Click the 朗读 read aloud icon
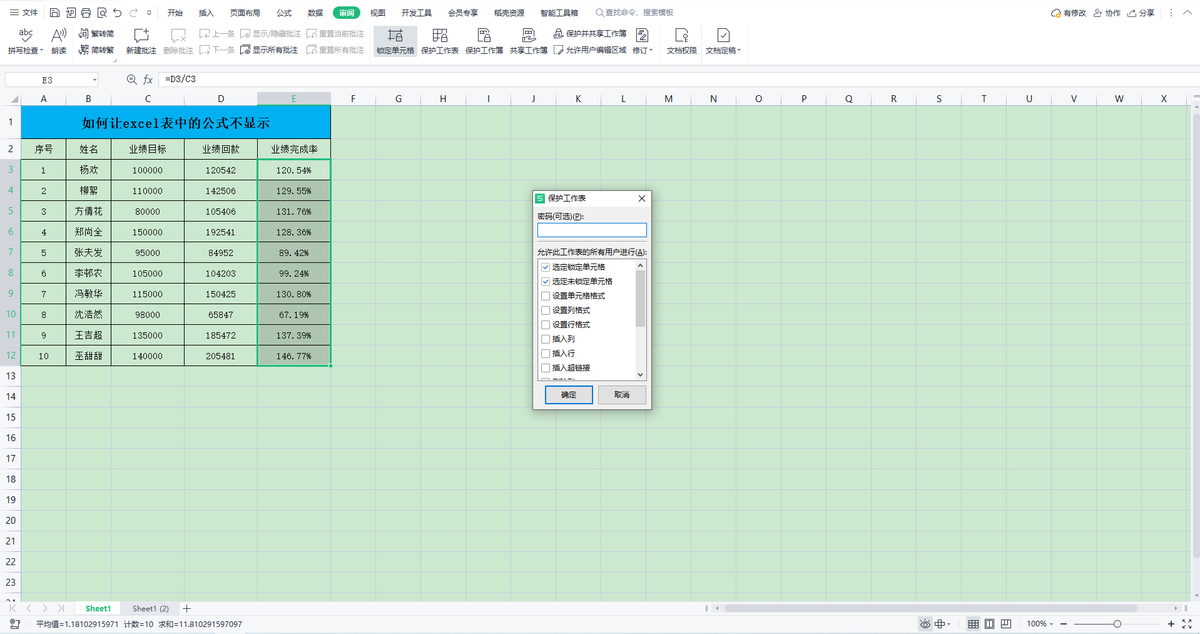This screenshot has height=634, width=1200. (x=59, y=35)
